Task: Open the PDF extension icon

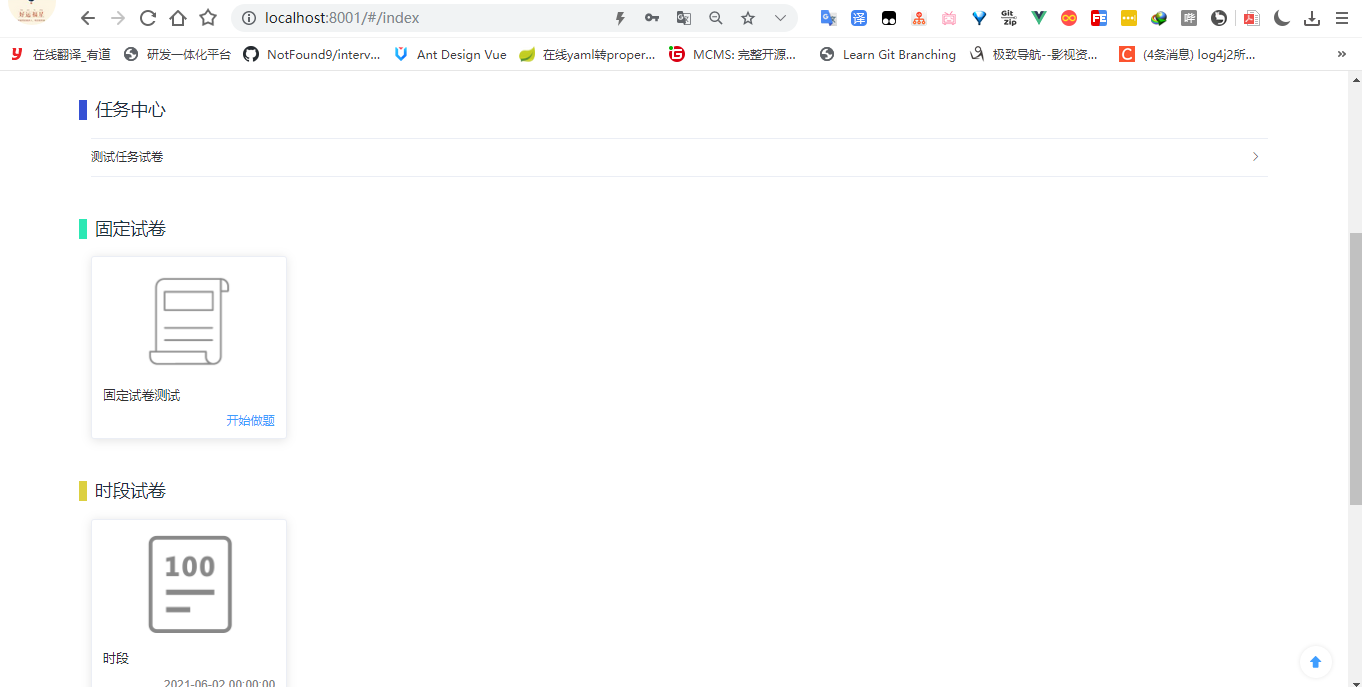Action: coord(1251,18)
